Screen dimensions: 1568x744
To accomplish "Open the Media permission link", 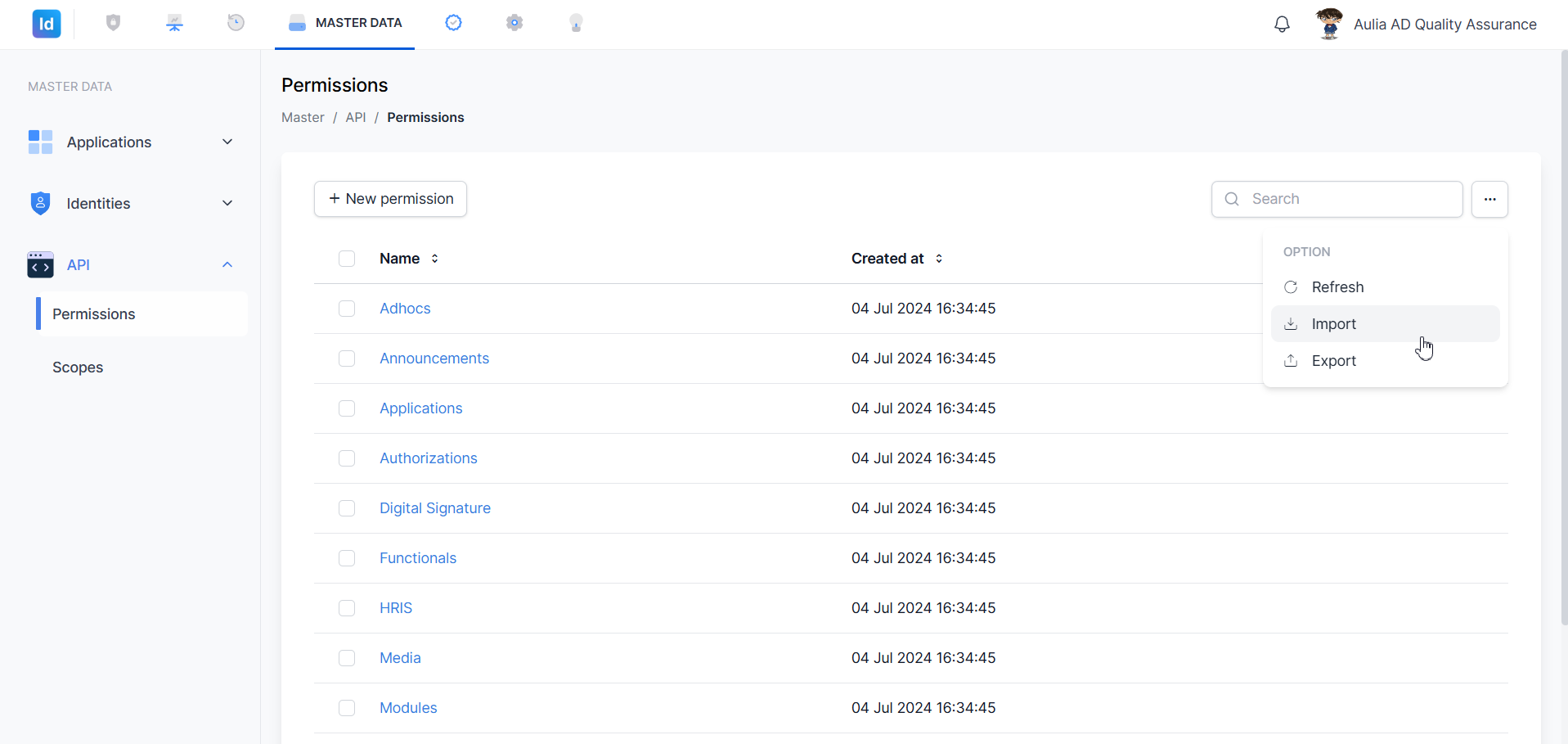I will pos(400,658).
